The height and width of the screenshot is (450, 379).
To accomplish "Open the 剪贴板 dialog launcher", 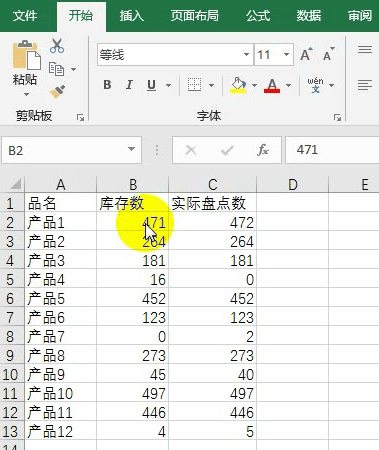I will [80, 117].
